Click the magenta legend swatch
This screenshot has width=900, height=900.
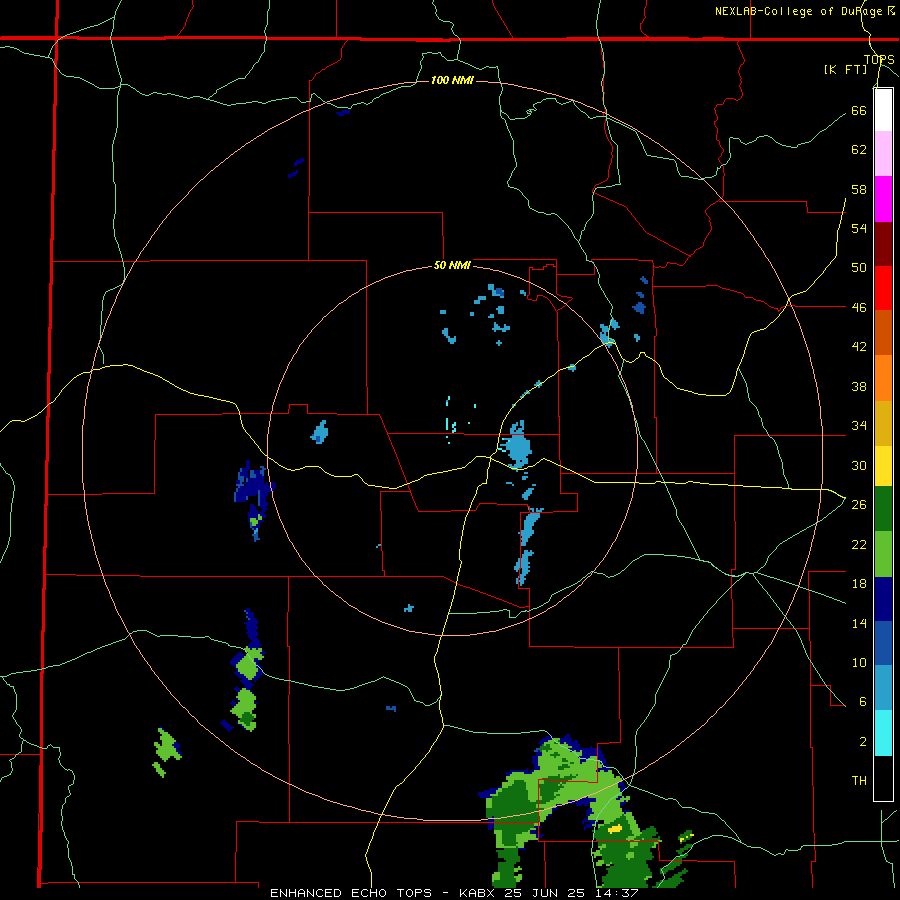883,199
